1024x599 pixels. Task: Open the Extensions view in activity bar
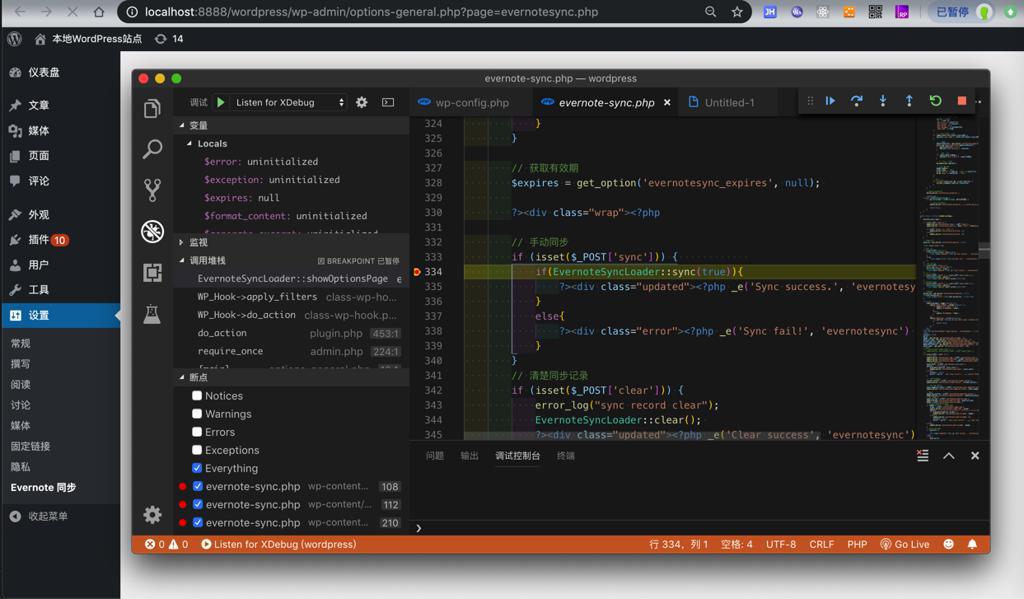152,272
